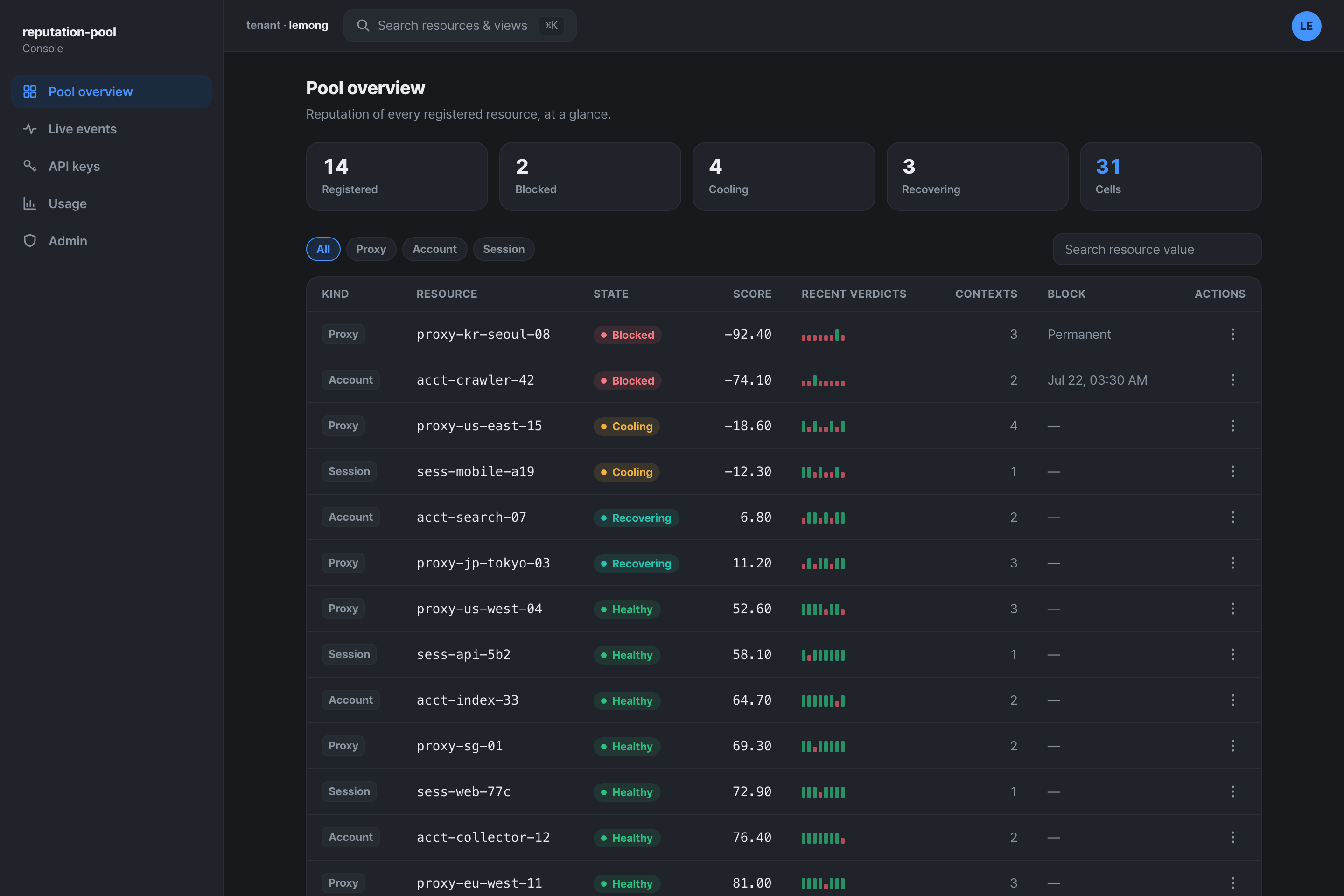
Task: Open actions menu for proxy-jp-tokyo-03
Action: tap(1232, 563)
